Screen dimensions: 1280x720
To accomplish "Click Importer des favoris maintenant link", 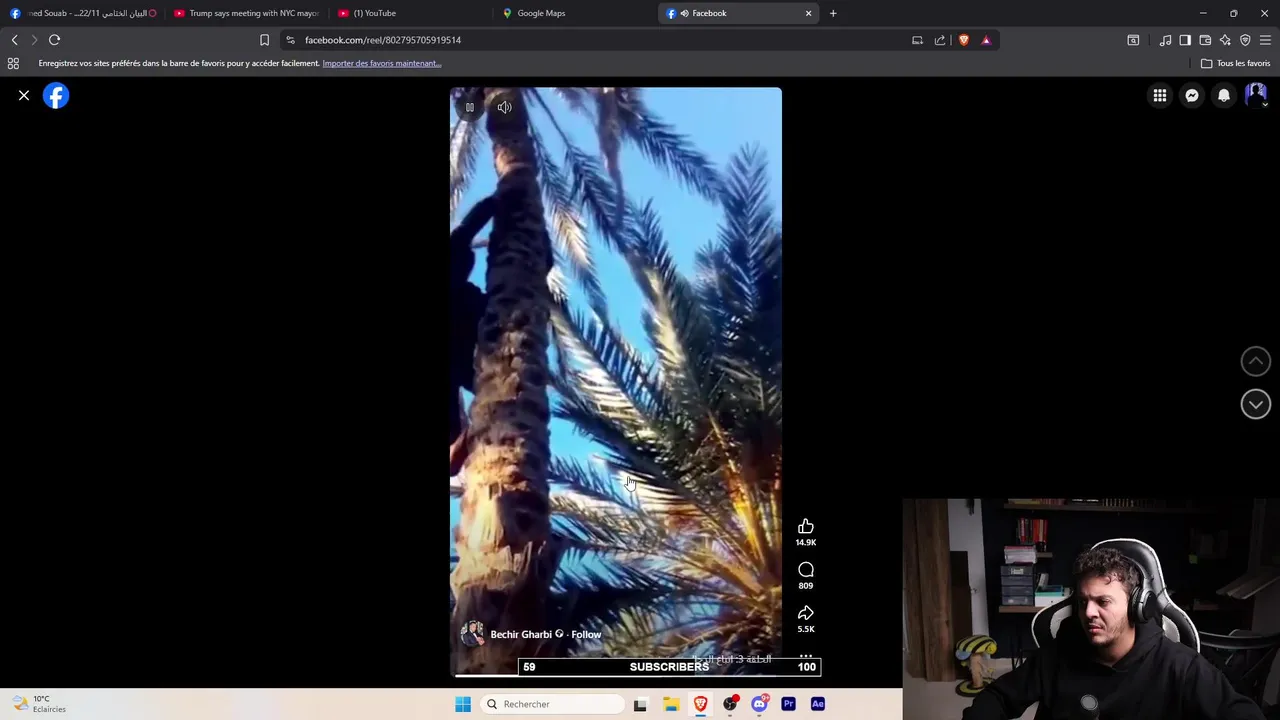I will [x=381, y=63].
